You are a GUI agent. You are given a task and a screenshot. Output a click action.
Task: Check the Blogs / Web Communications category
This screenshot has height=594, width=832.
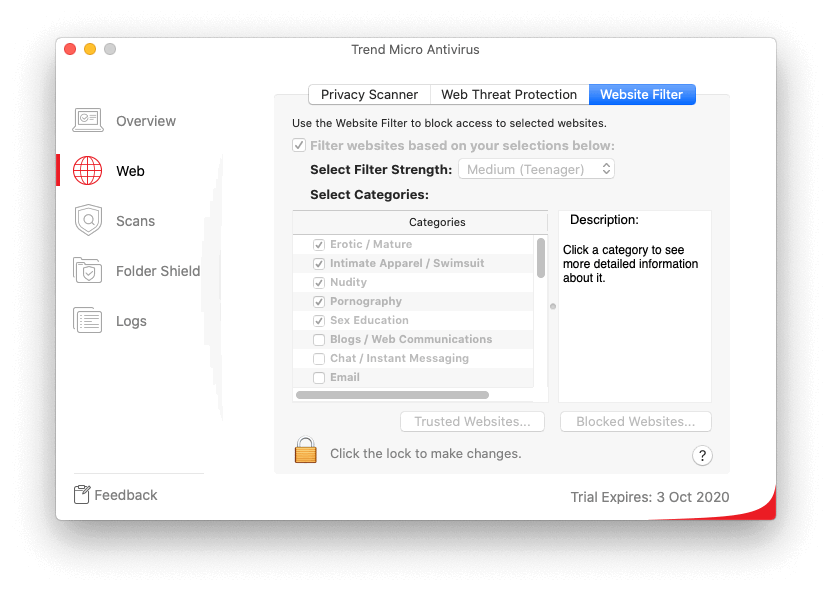point(319,340)
